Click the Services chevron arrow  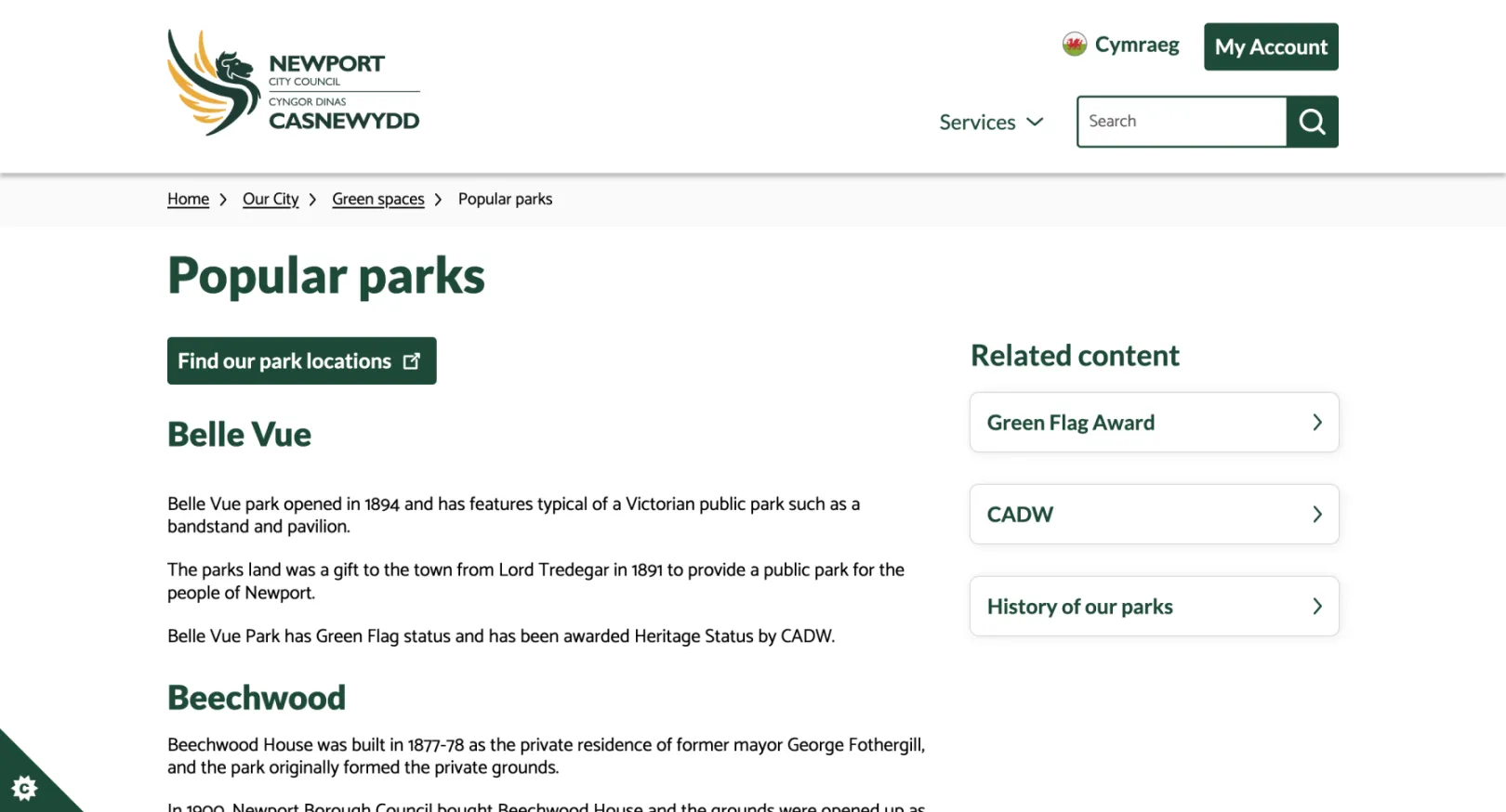click(x=1035, y=122)
